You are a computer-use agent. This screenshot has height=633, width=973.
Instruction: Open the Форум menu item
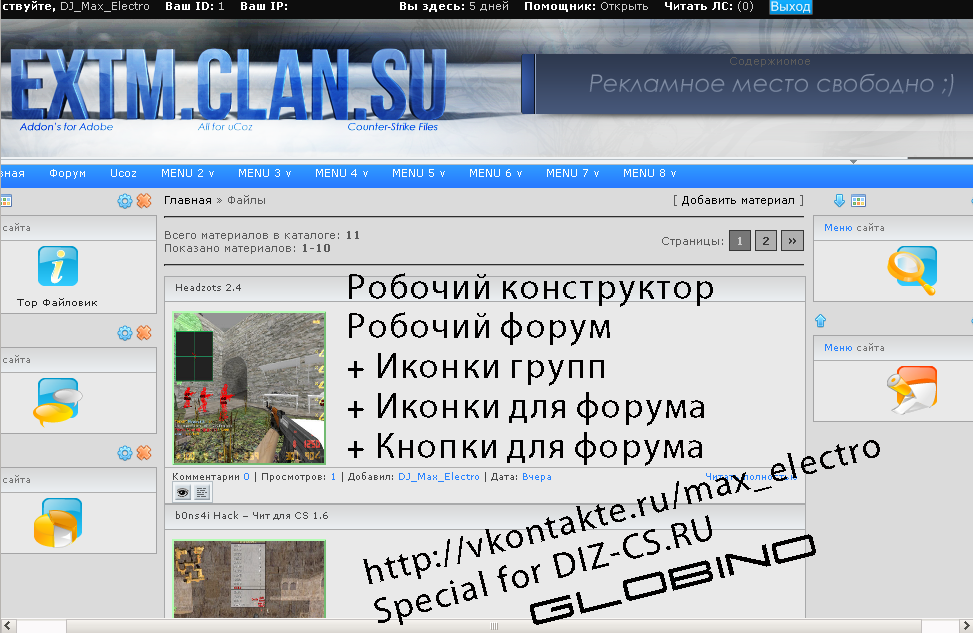coord(68,173)
